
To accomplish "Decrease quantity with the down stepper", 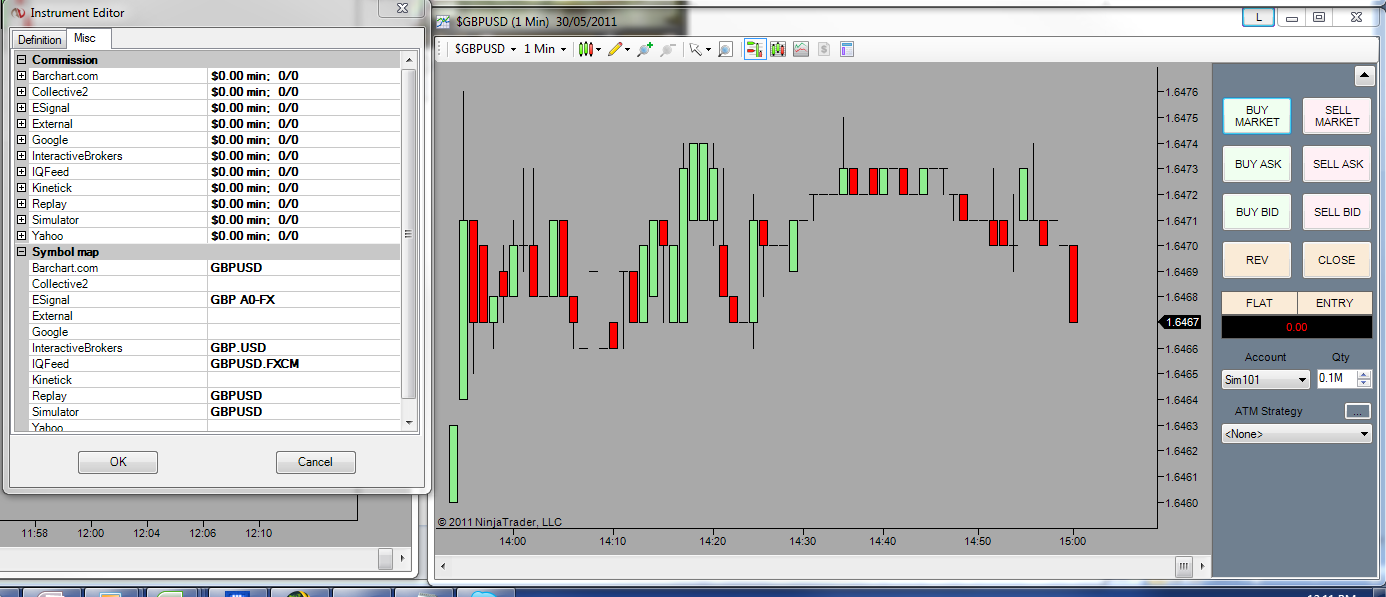I will (x=1364, y=384).
